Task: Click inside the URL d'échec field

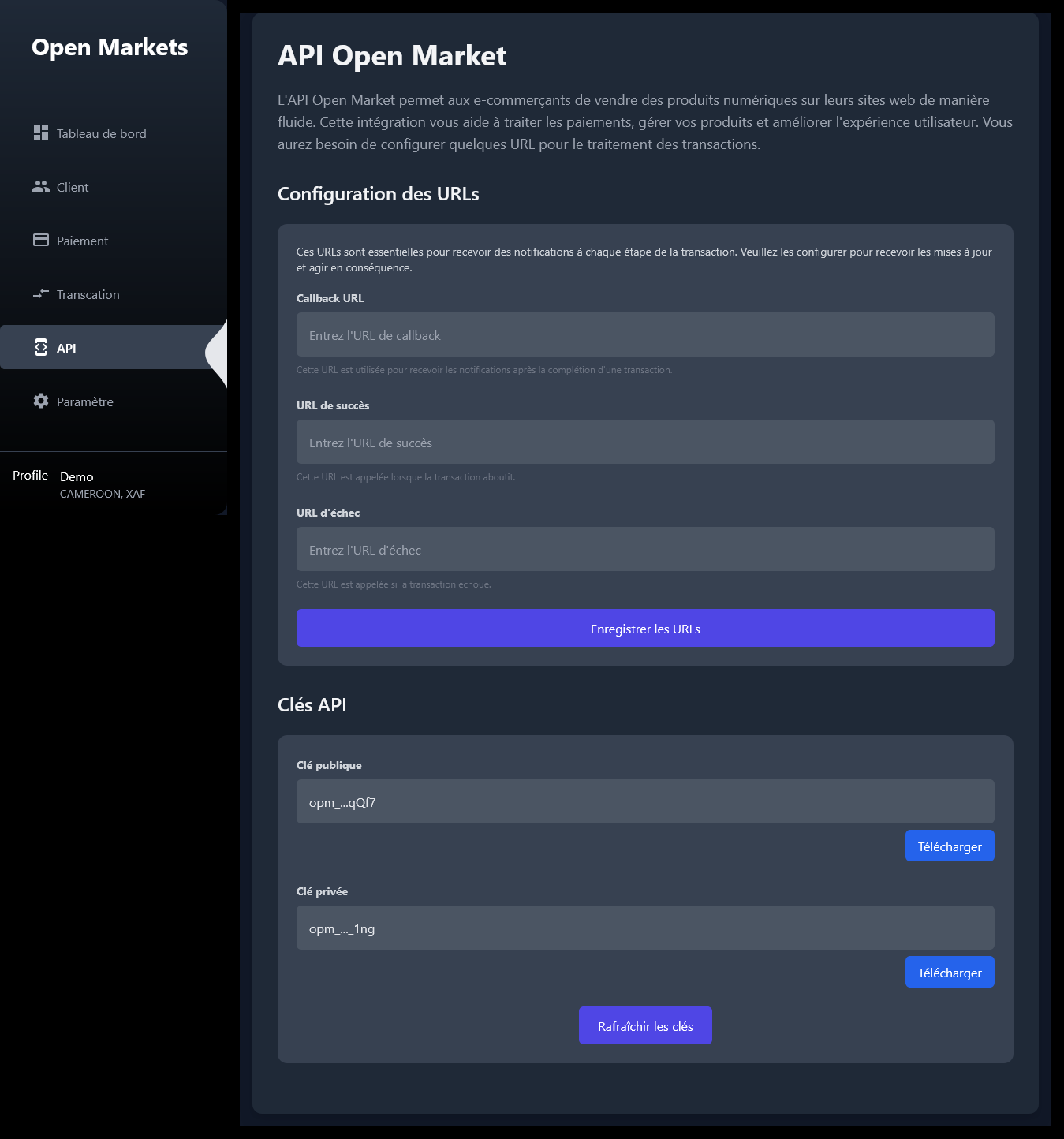Action: (645, 549)
